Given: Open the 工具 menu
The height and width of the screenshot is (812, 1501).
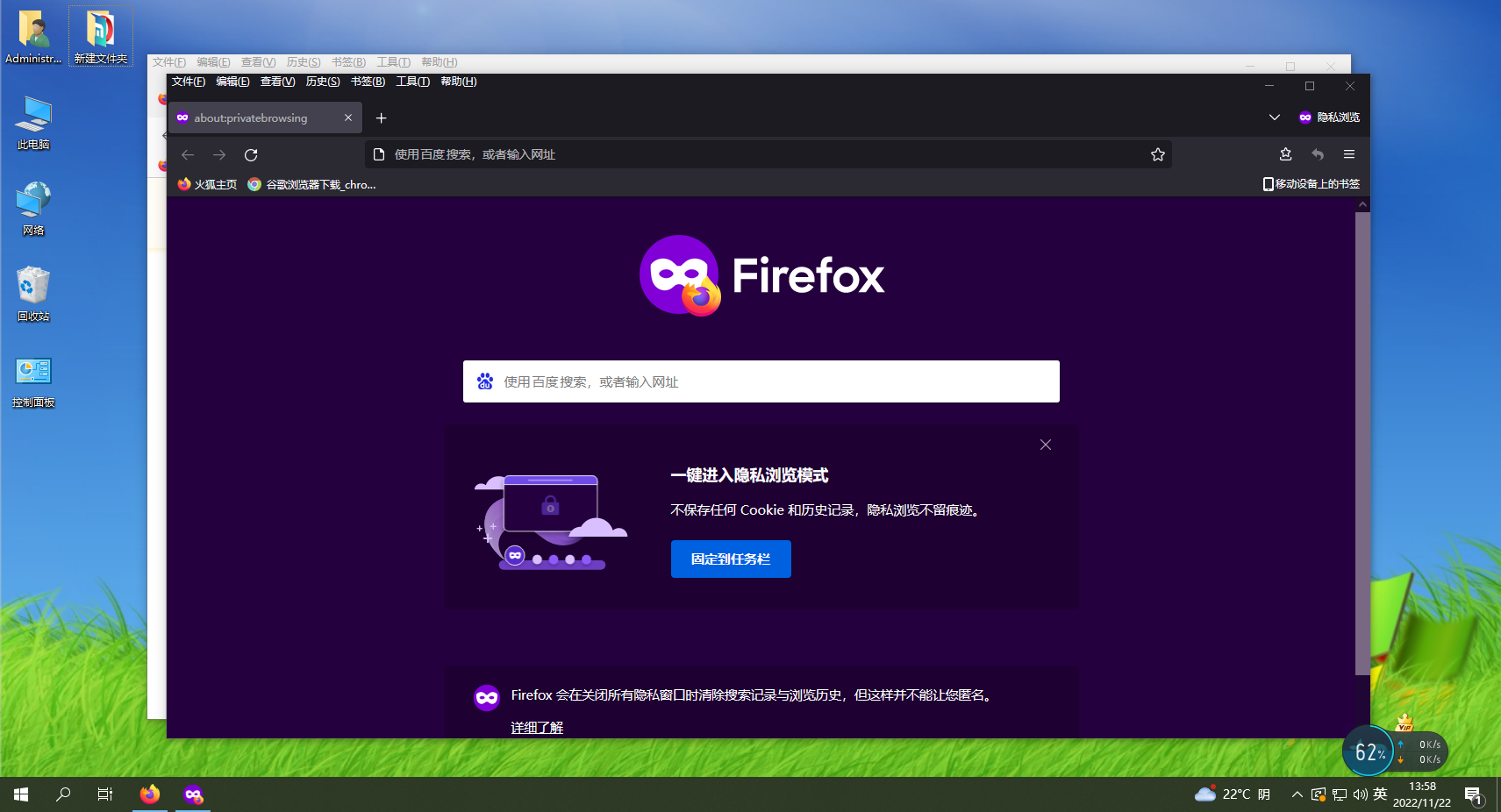Looking at the screenshot, I should (412, 82).
